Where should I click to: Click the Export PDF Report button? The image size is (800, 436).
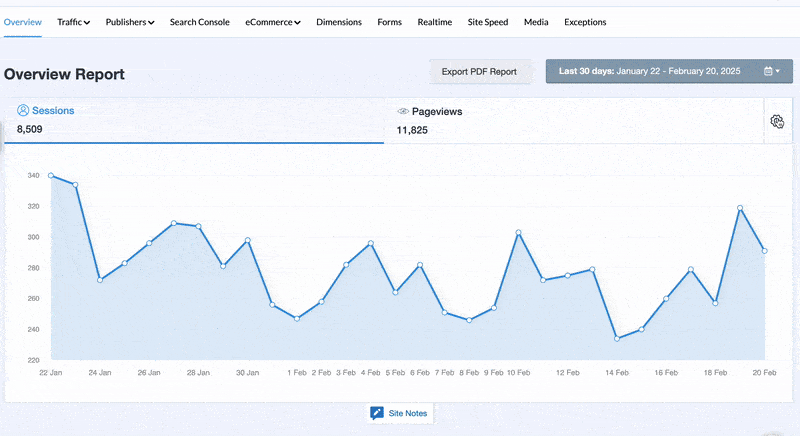pos(479,72)
